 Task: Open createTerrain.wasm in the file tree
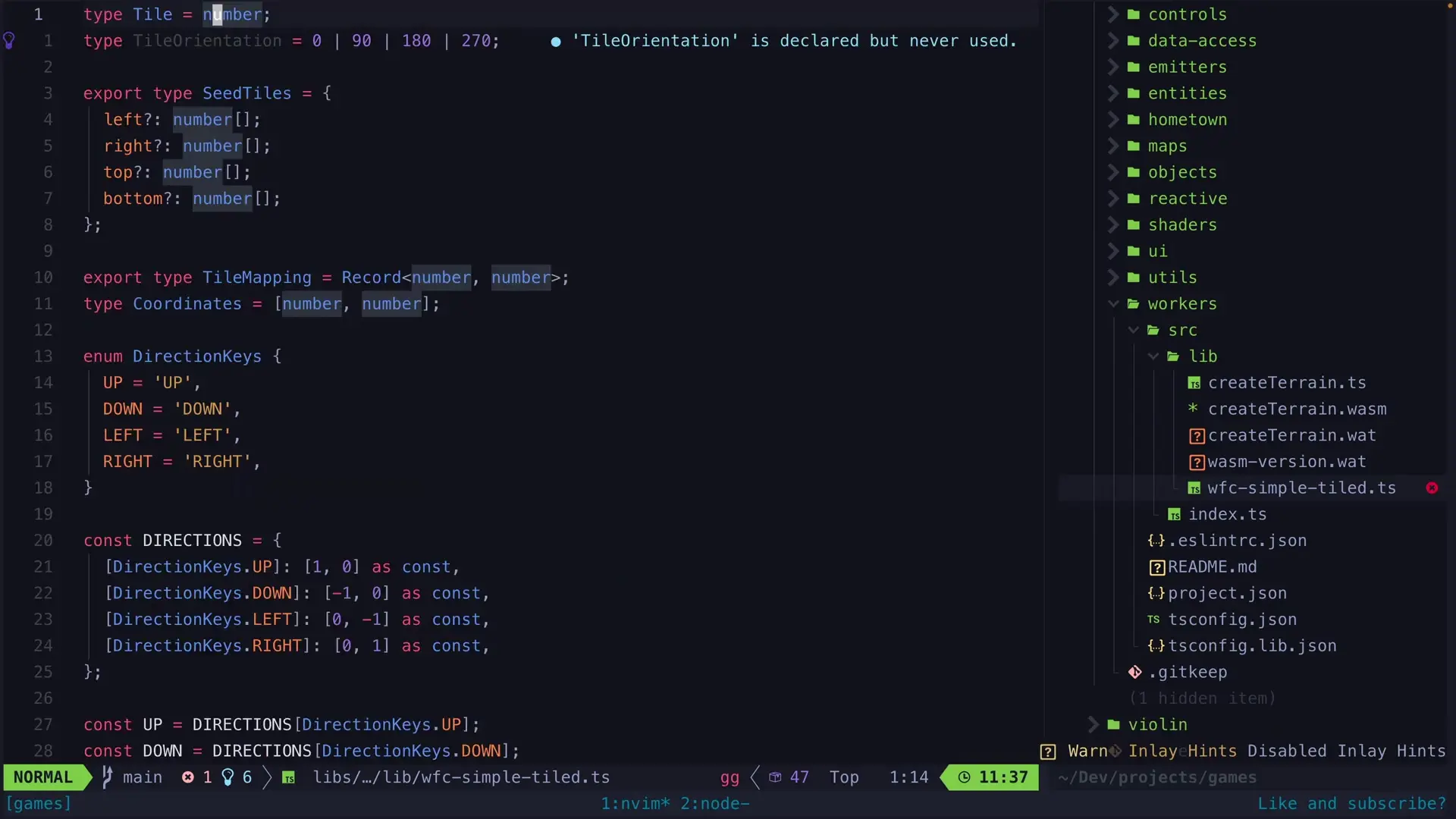[1297, 409]
